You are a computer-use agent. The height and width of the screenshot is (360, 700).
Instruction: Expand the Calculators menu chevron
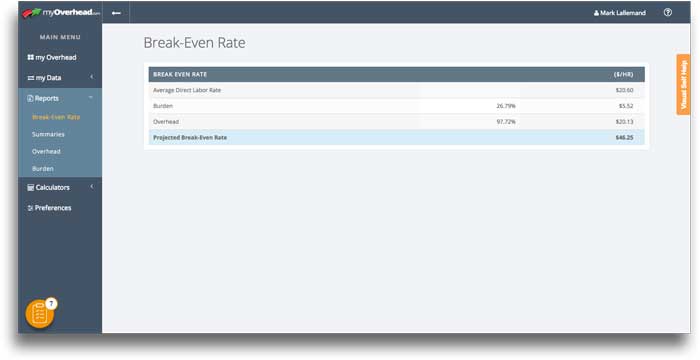point(92,187)
